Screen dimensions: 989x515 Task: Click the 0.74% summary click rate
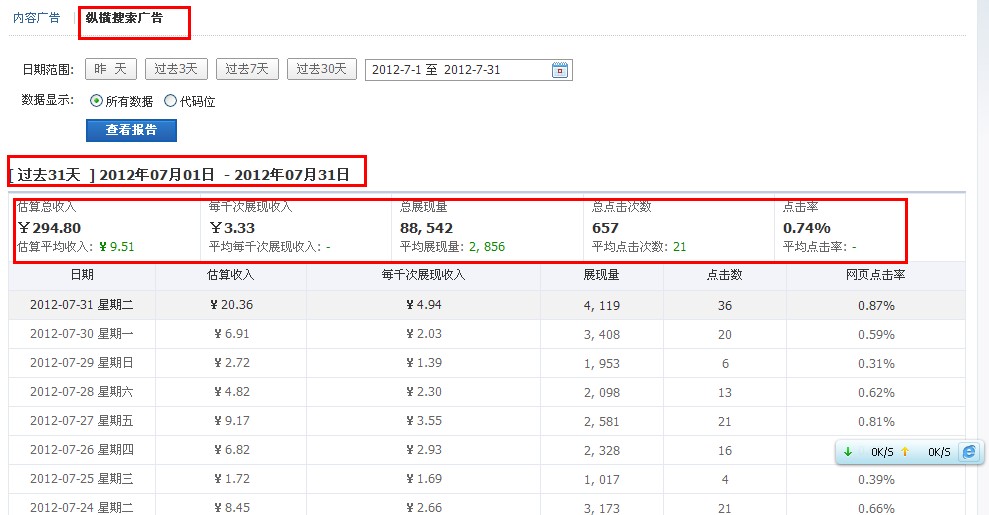pos(807,228)
